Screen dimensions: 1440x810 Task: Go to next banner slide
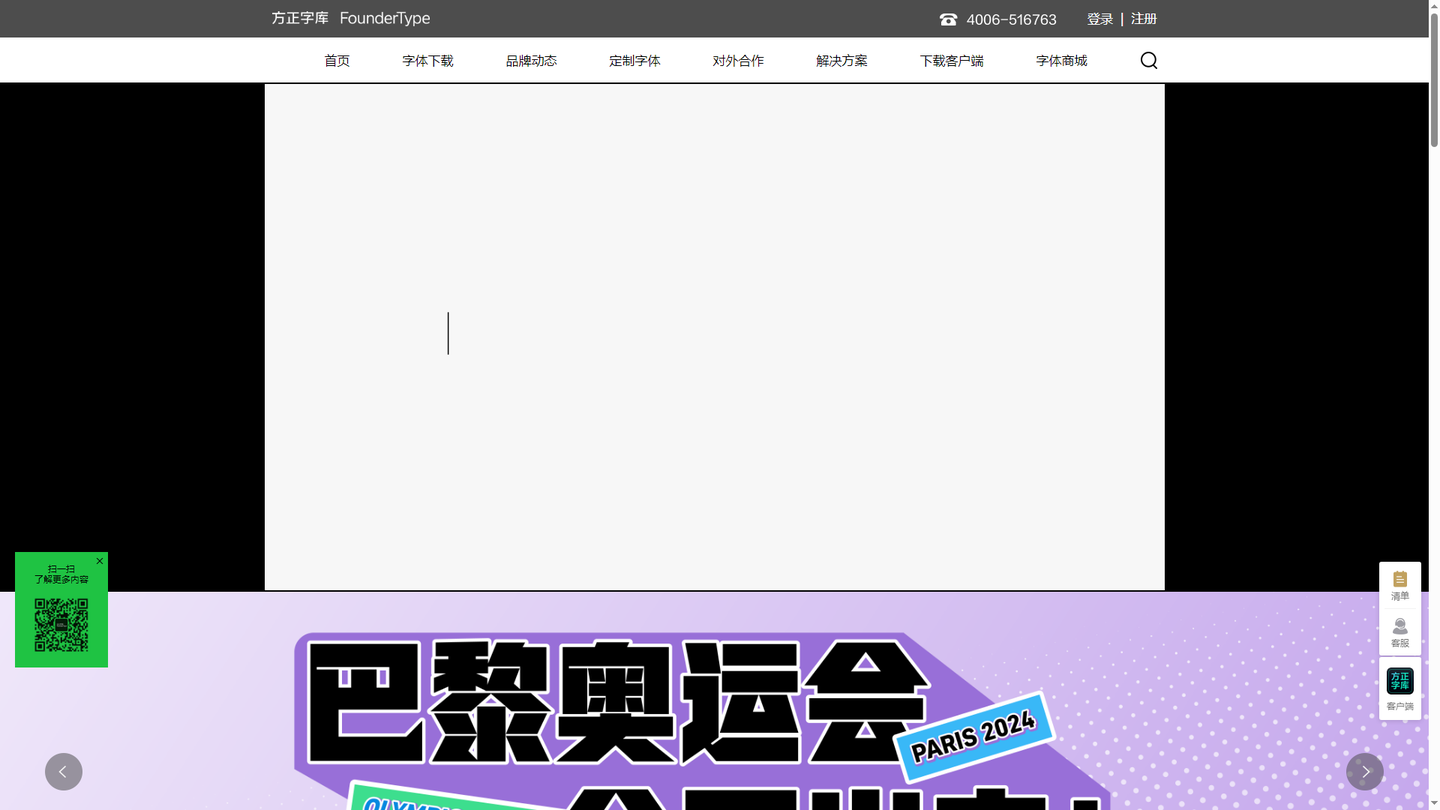pos(1365,772)
